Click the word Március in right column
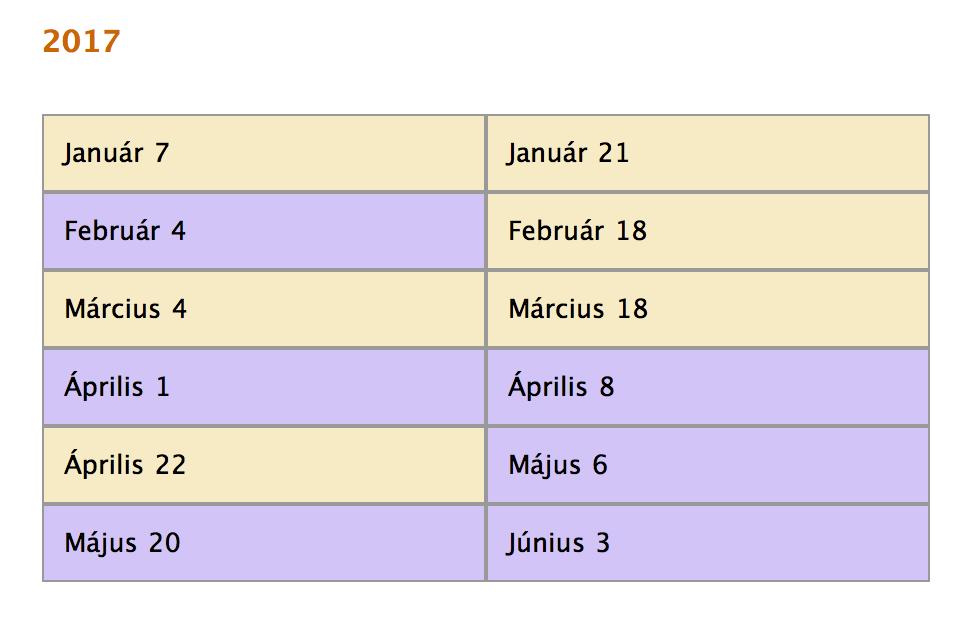The width and height of the screenshot is (972, 634). click(x=556, y=309)
